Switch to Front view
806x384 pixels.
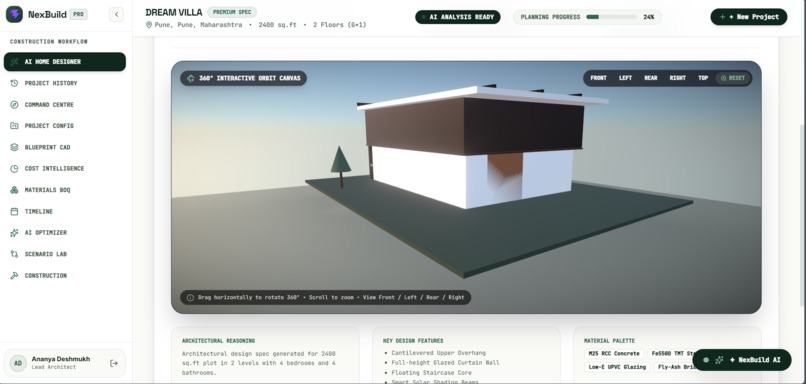pos(598,78)
